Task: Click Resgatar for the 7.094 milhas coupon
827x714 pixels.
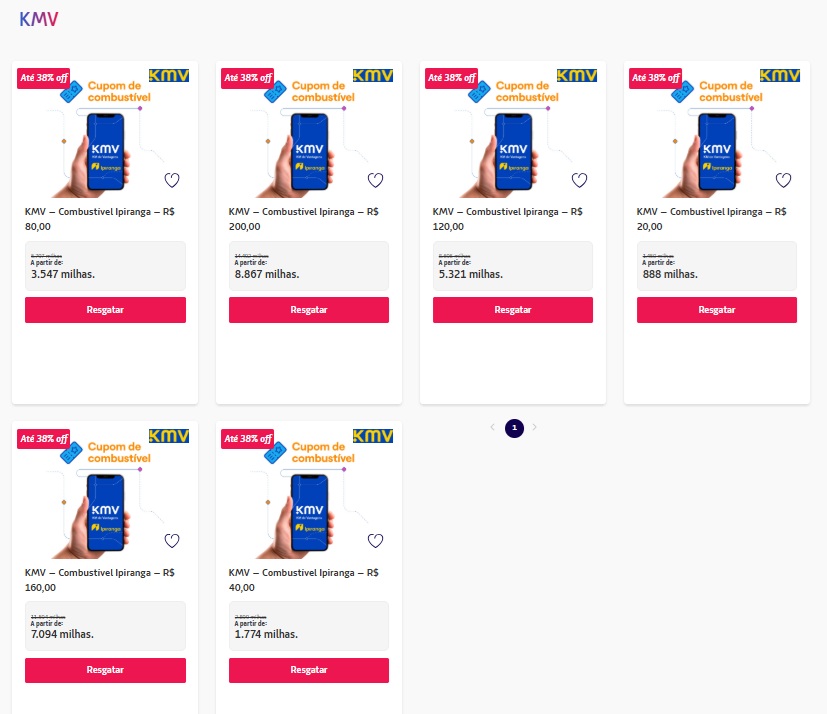Action: pos(105,670)
